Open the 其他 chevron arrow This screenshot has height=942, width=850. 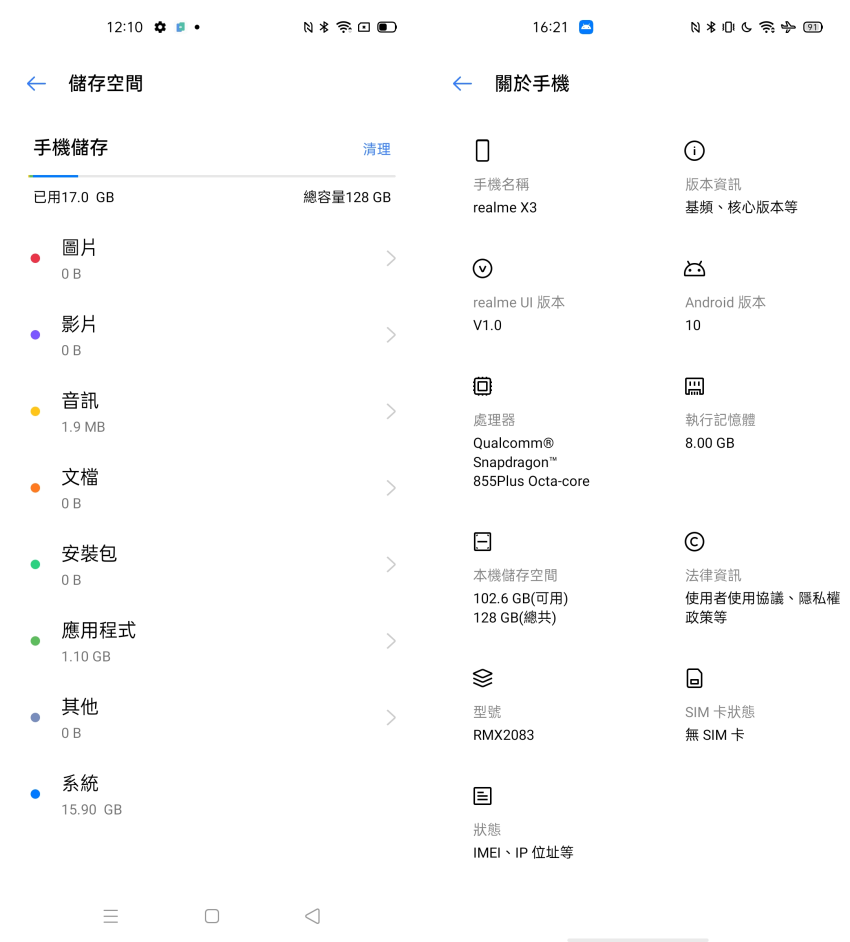(x=391, y=717)
